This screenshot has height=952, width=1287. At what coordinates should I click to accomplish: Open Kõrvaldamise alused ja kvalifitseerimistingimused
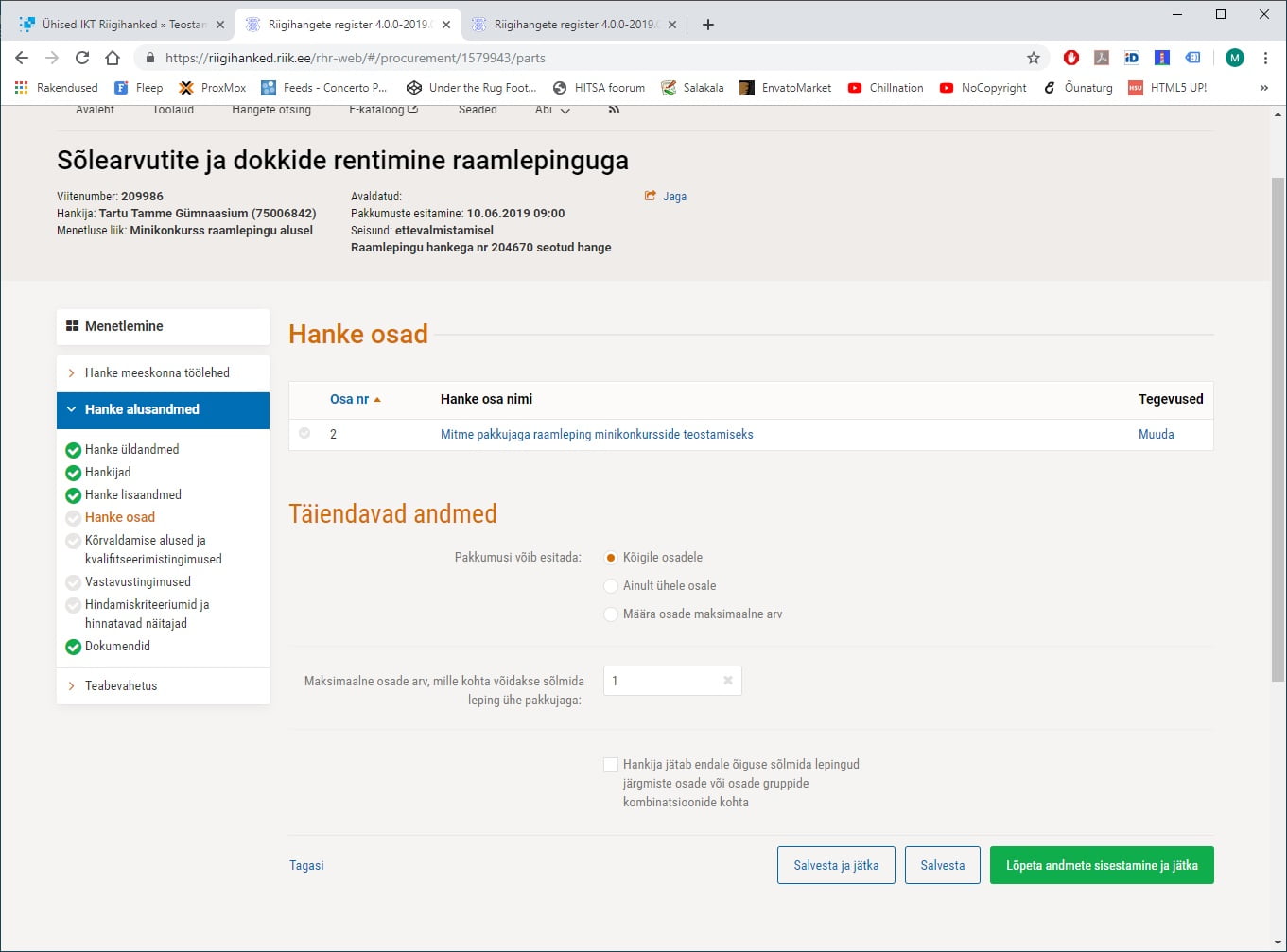pyautogui.click(x=153, y=550)
